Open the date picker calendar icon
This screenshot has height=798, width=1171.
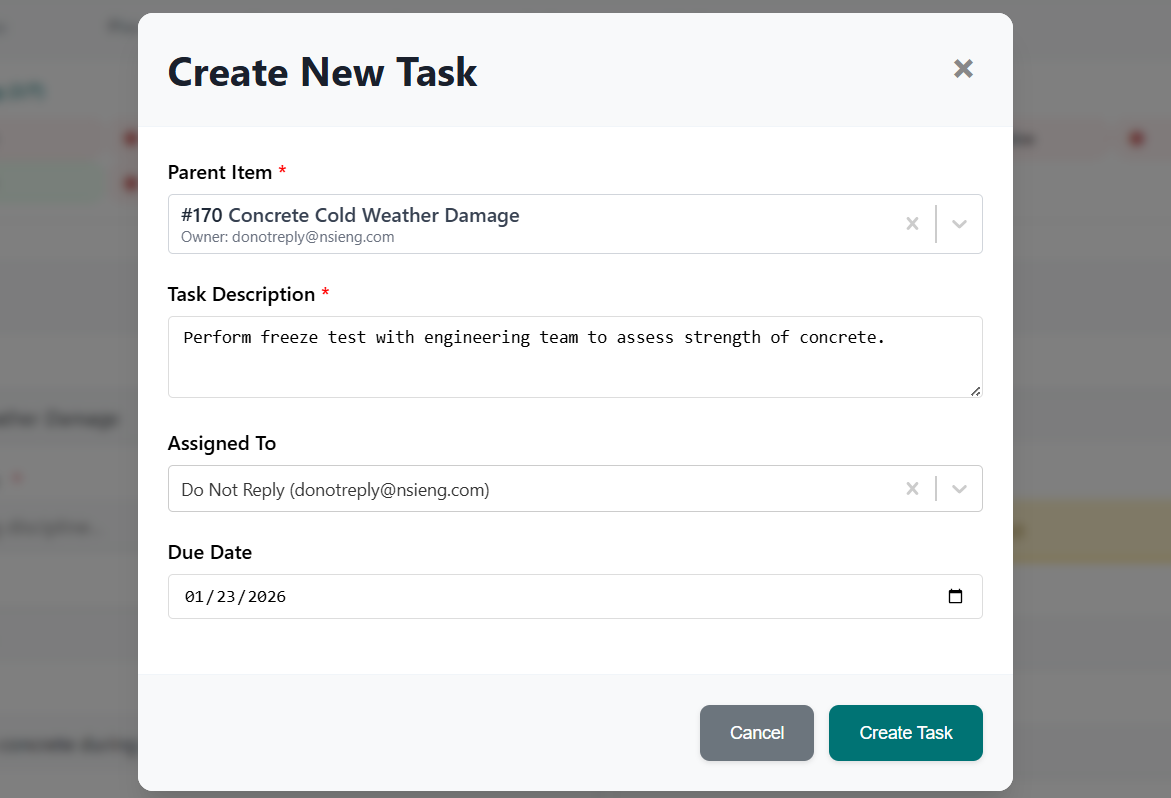pyautogui.click(x=956, y=596)
